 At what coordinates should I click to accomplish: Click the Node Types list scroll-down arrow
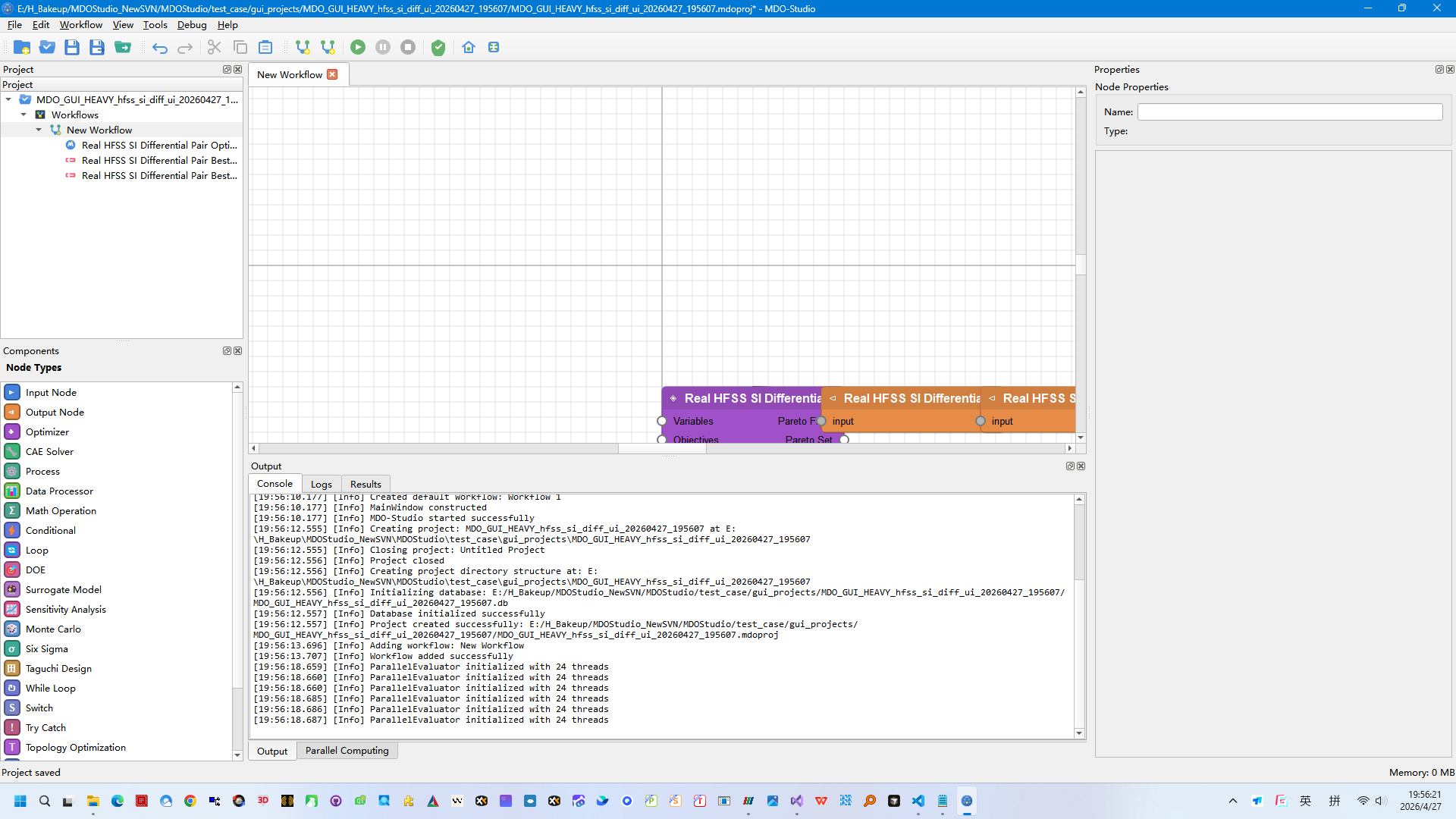[237, 755]
